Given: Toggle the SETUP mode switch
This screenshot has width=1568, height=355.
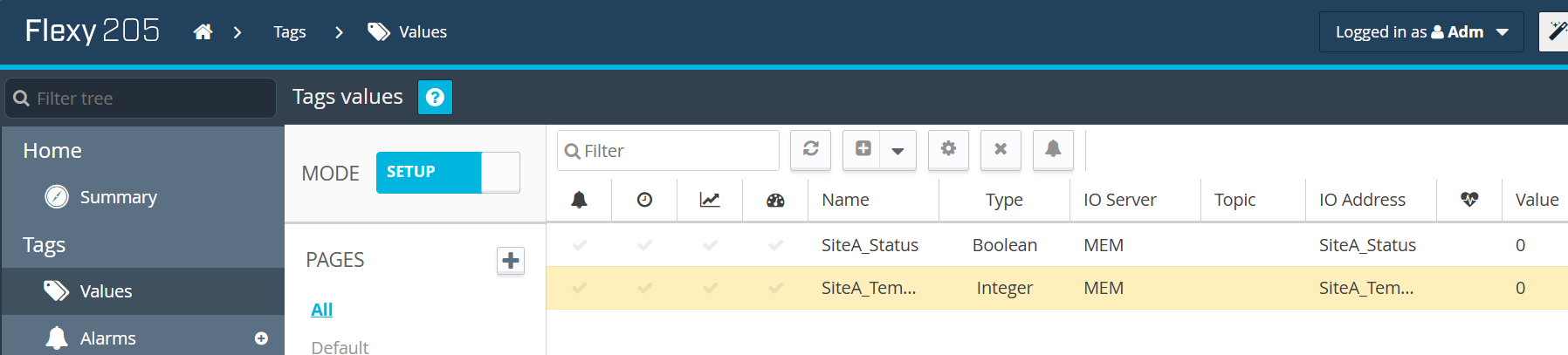Looking at the screenshot, I should coord(448,173).
